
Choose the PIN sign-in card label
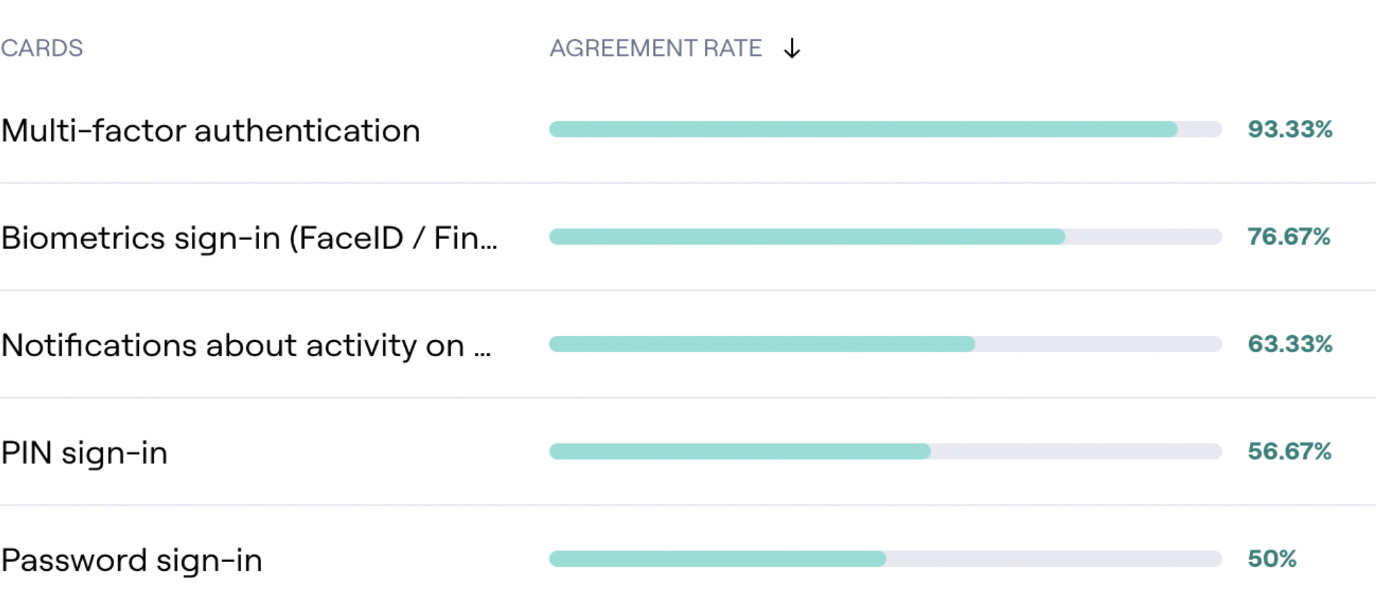point(85,453)
